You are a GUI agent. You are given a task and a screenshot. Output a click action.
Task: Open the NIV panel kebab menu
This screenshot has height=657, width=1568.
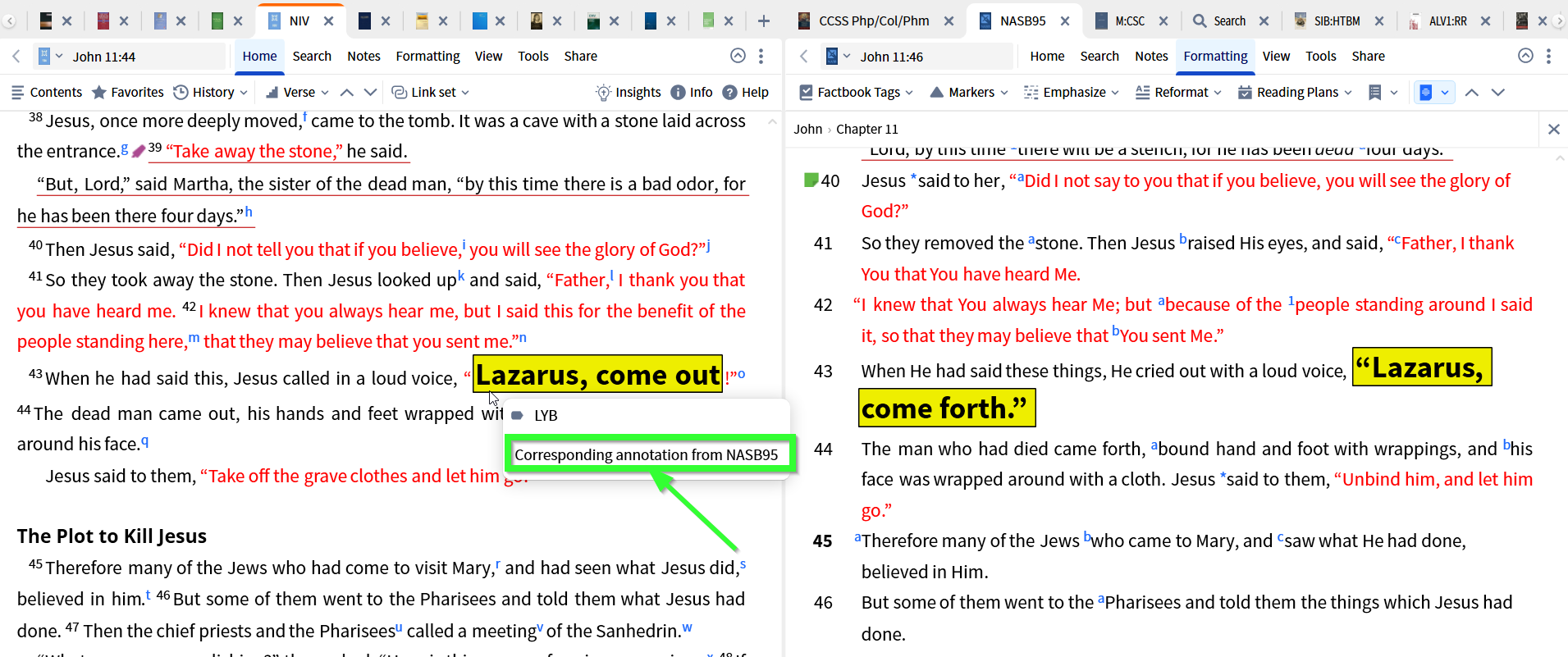click(x=761, y=56)
